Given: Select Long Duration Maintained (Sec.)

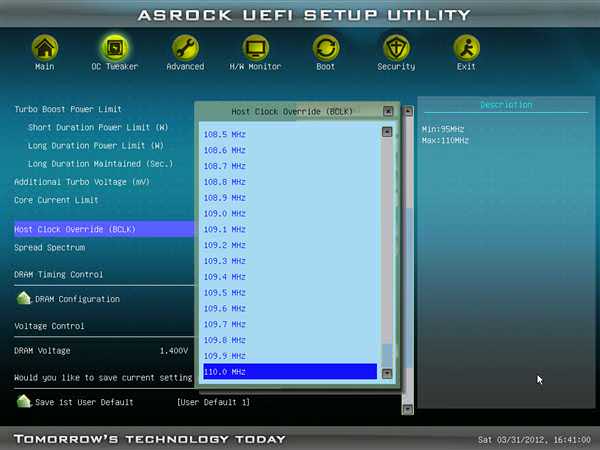Looking at the screenshot, I should click(x=100, y=164).
